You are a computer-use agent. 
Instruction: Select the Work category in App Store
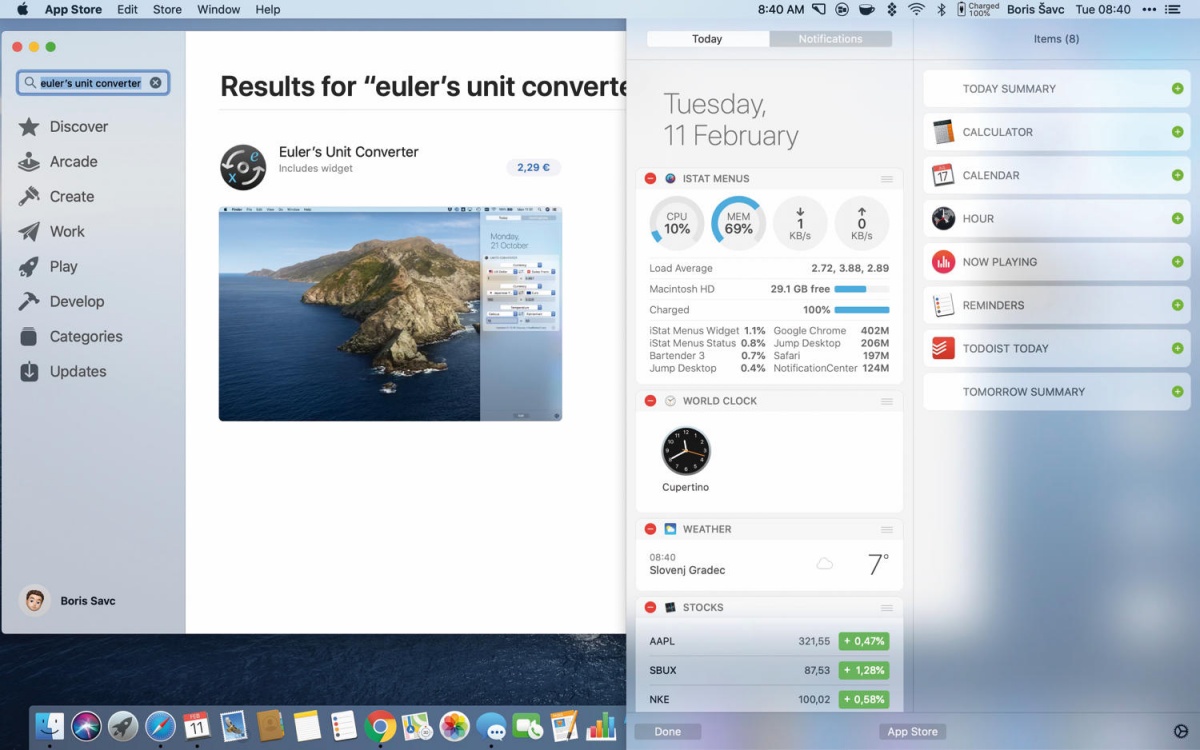click(52, 232)
